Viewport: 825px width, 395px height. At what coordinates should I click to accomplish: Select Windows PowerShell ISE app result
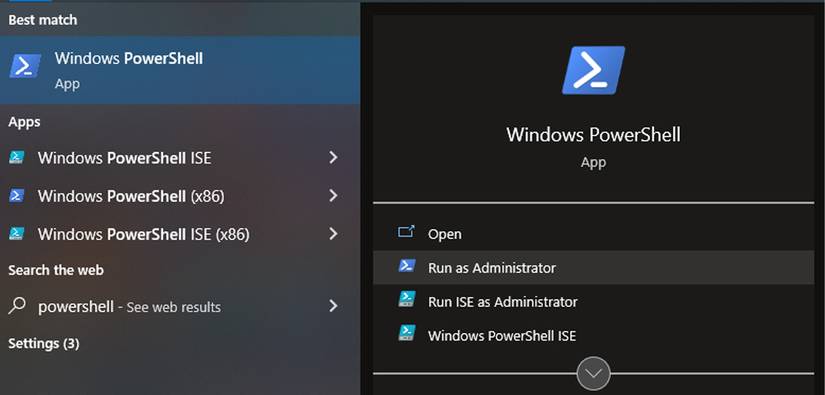(180, 158)
